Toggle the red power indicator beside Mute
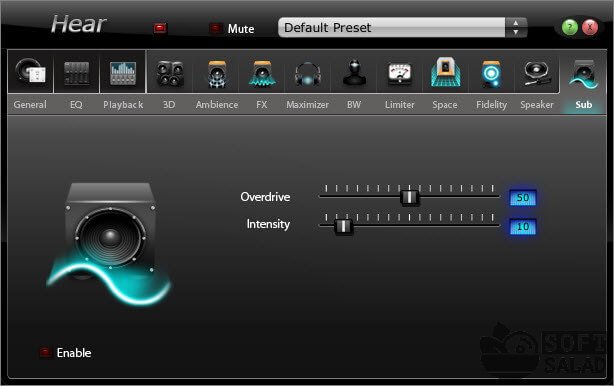Screen dimensions: 614x386 coord(160,28)
